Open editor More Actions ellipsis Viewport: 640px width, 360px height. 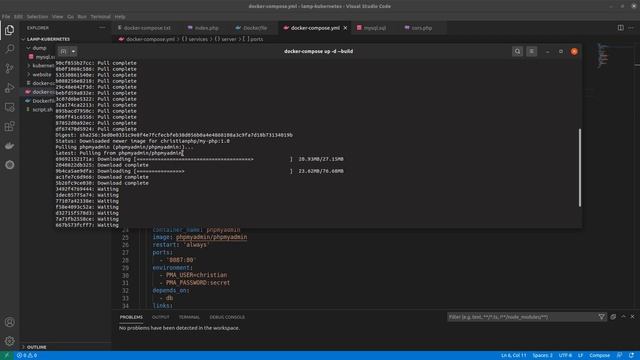click(631, 28)
